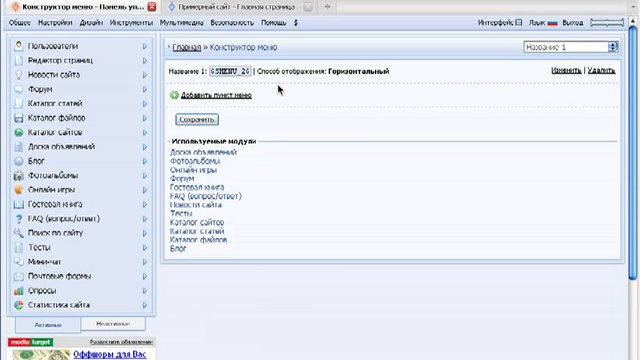Click the Мини-чат icon

pyautogui.click(x=18, y=262)
